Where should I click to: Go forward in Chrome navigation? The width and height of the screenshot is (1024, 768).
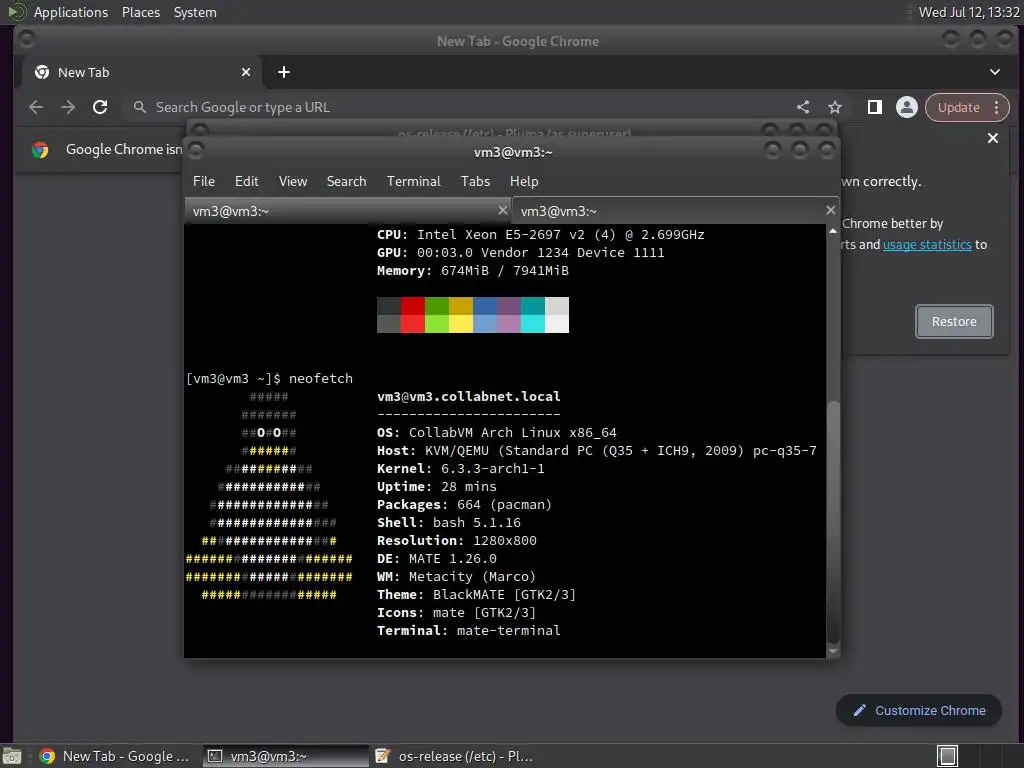coord(68,107)
